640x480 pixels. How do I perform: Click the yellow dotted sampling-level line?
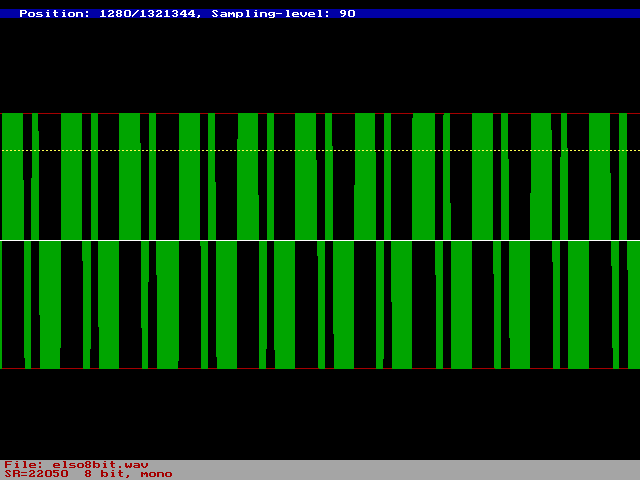coord(320,151)
